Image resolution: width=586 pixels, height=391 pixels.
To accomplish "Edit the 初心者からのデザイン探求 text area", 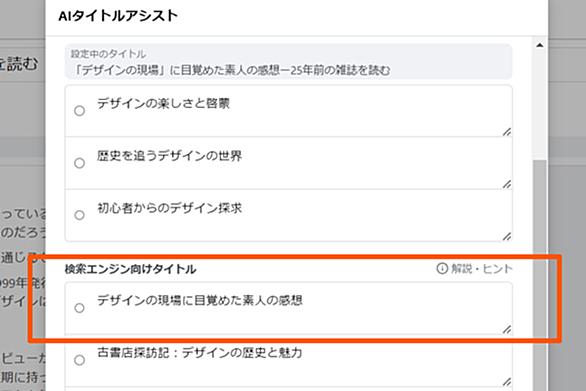I will click(x=298, y=216).
